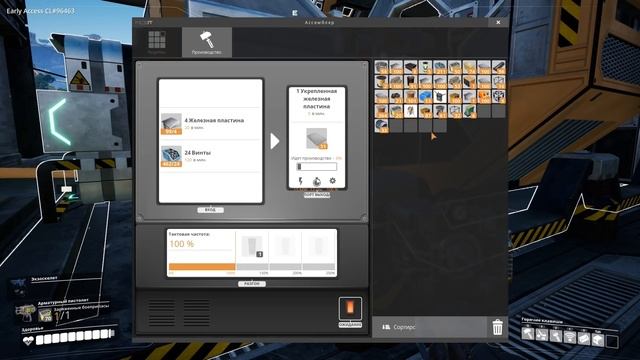
Task: Click the second power shard slot
Action: pyautogui.click(x=285, y=247)
